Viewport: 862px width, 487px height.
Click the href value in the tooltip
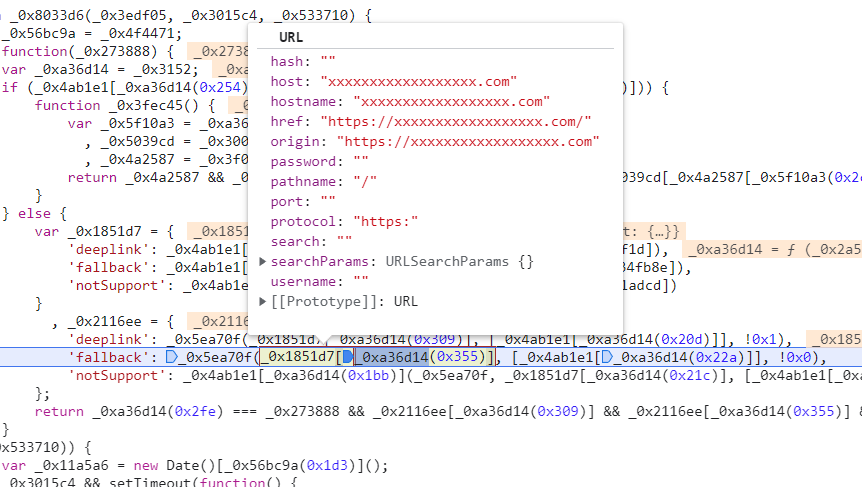tap(456, 121)
